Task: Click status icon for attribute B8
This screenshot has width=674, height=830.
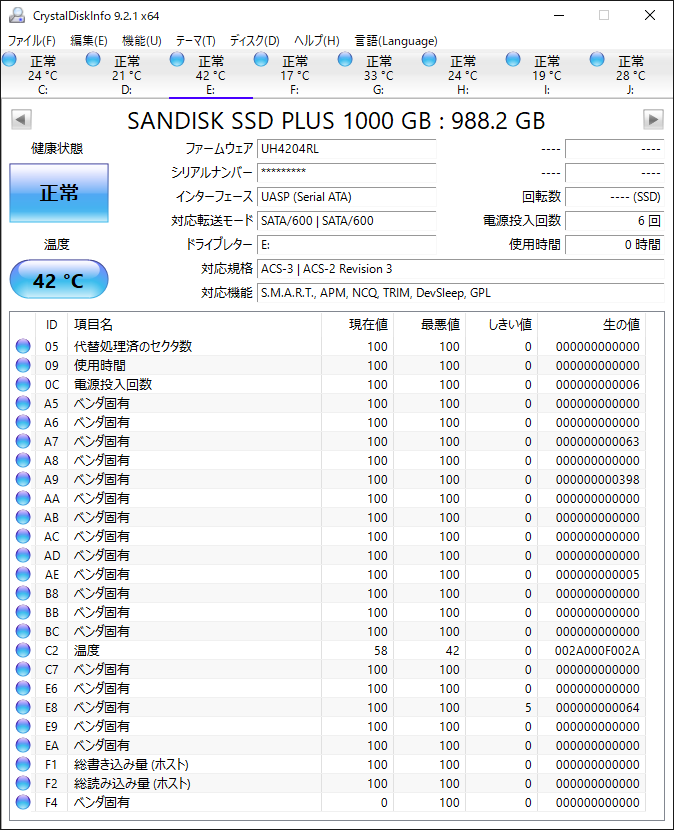Action: [23, 593]
